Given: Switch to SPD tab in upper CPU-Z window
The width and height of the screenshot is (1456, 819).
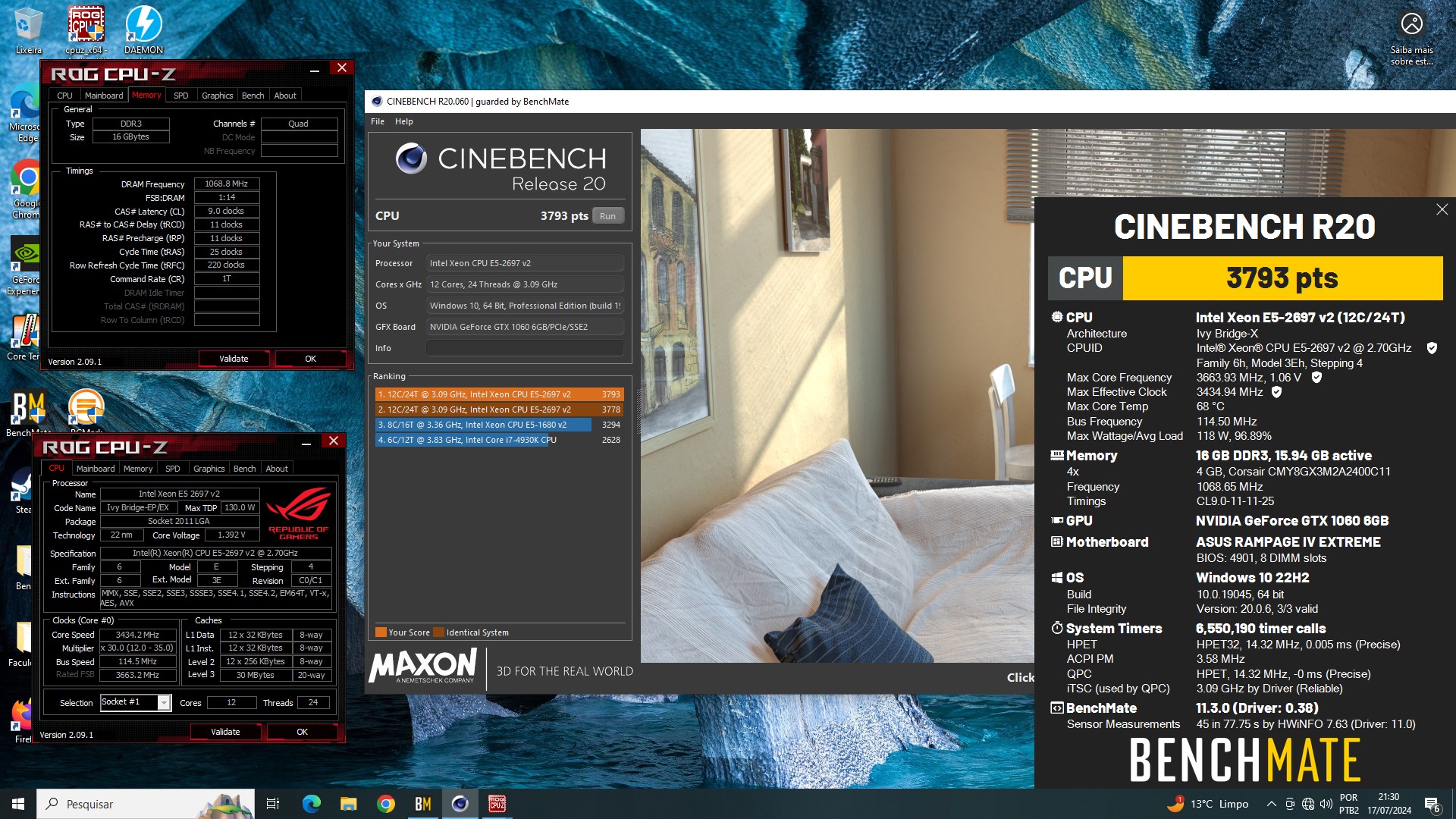Looking at the screenshot, I should pyautogui.click(x=180, y=96).
